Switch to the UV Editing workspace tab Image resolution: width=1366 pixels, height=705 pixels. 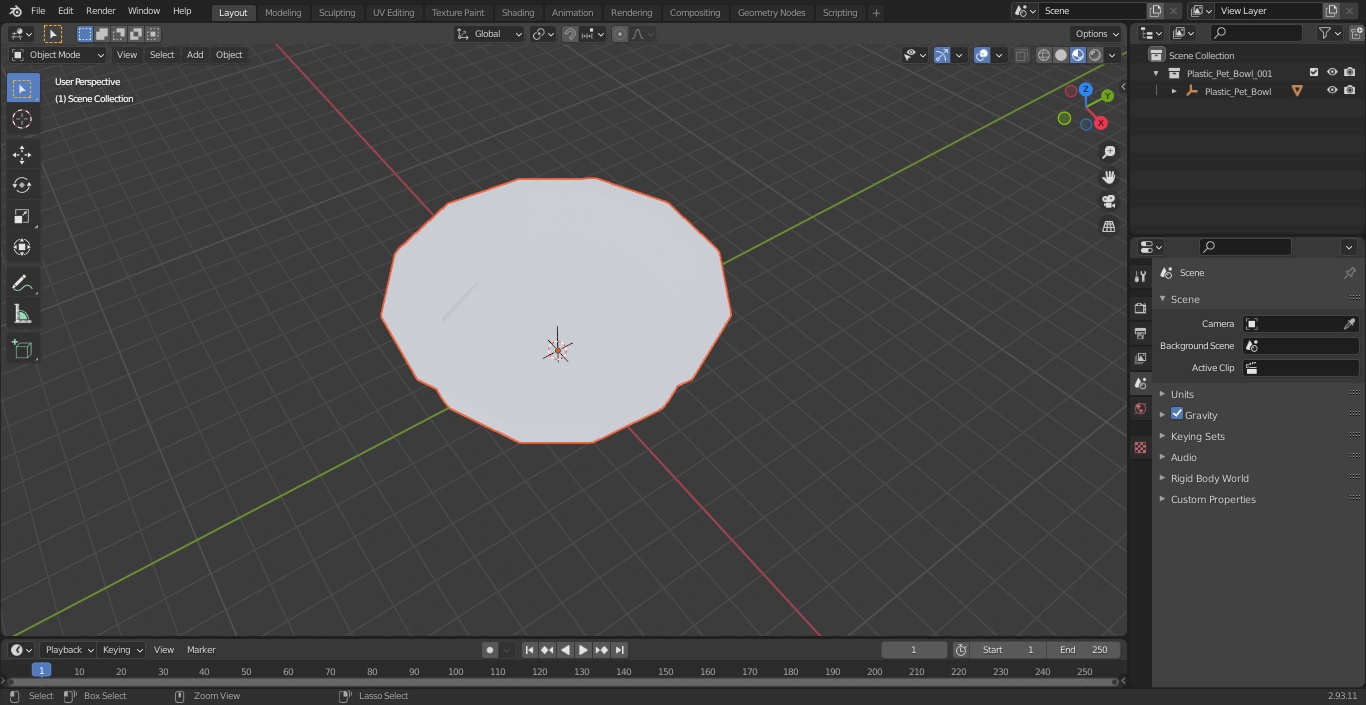tap(393, 12)
